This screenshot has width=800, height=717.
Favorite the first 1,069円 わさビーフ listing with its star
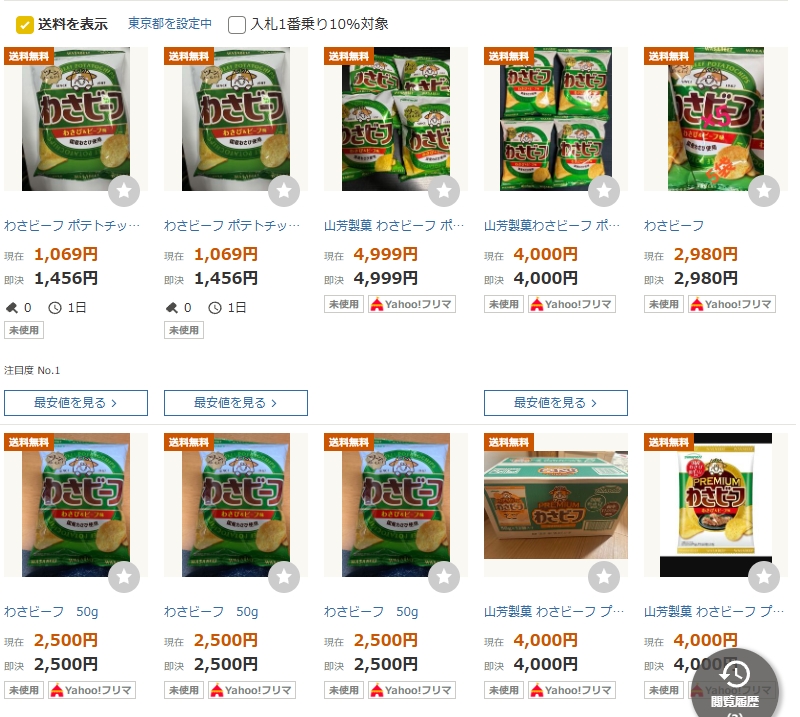point(124,191)
